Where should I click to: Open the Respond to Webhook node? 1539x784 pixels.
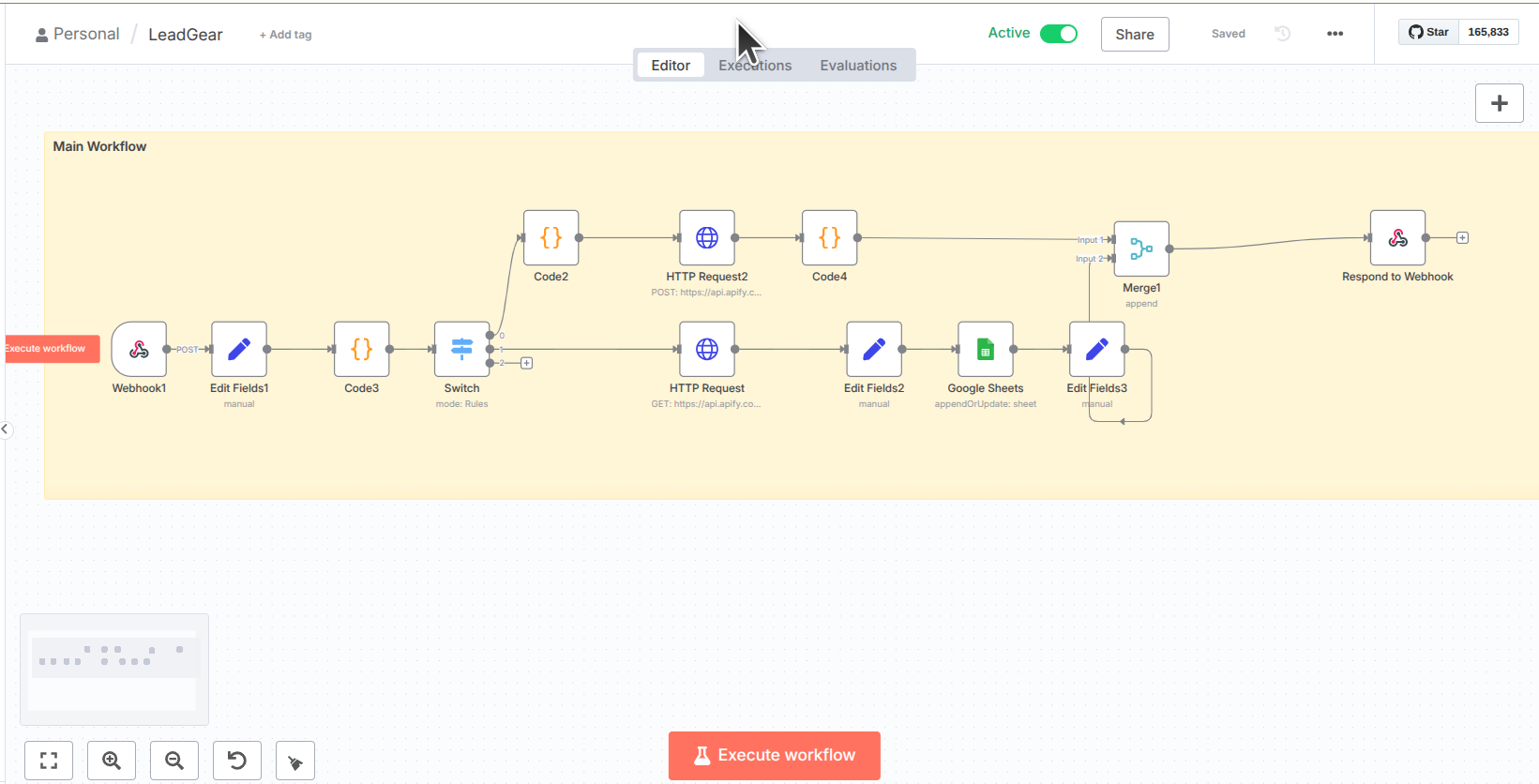pyautogui.click(x=1397, y=237)
